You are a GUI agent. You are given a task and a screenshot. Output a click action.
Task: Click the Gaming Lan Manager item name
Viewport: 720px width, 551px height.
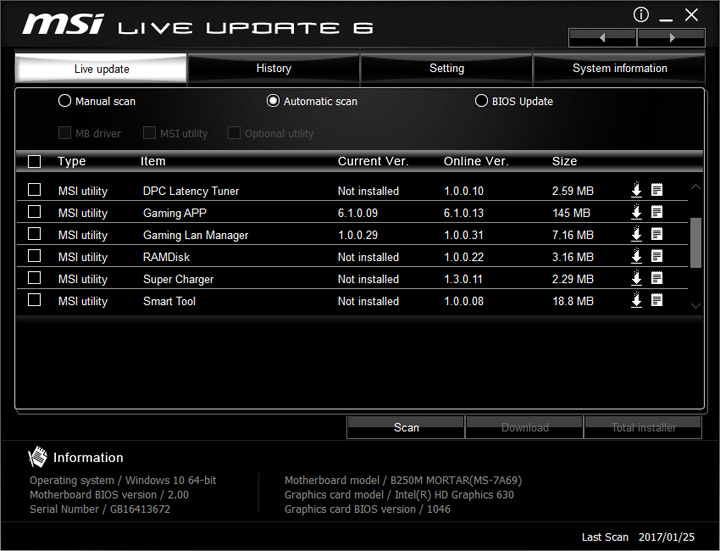(x=195, y=235)
